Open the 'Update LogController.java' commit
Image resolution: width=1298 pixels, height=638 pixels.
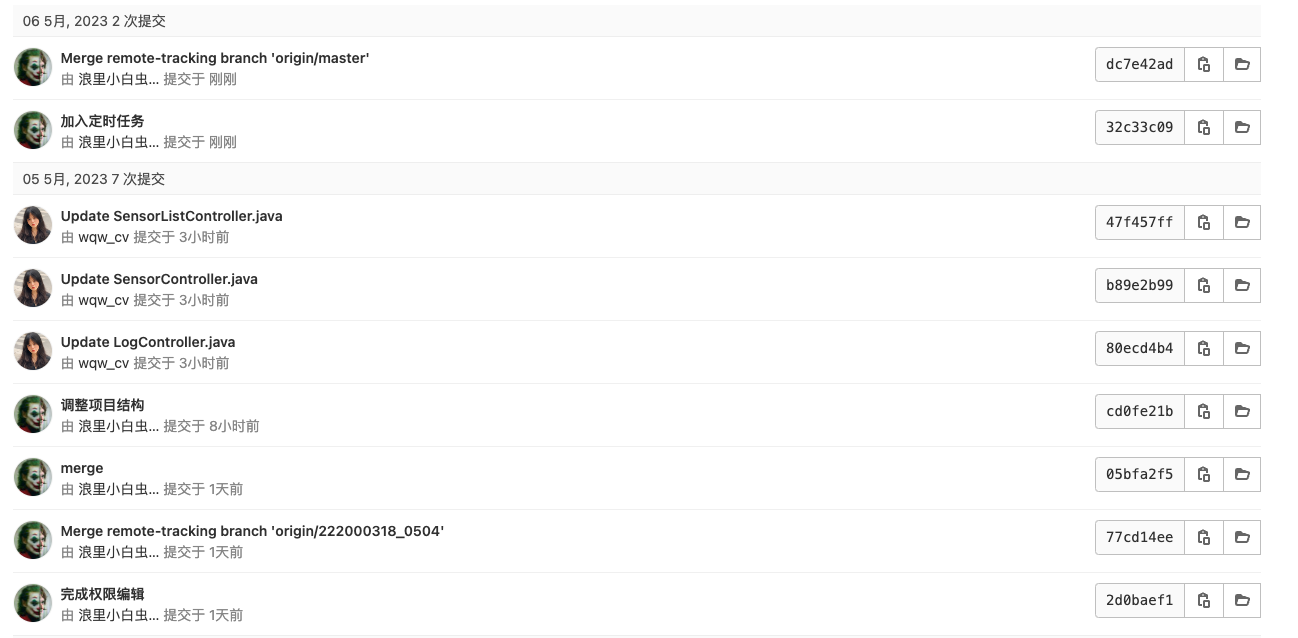pyautogui.click(x=148, y=342)
